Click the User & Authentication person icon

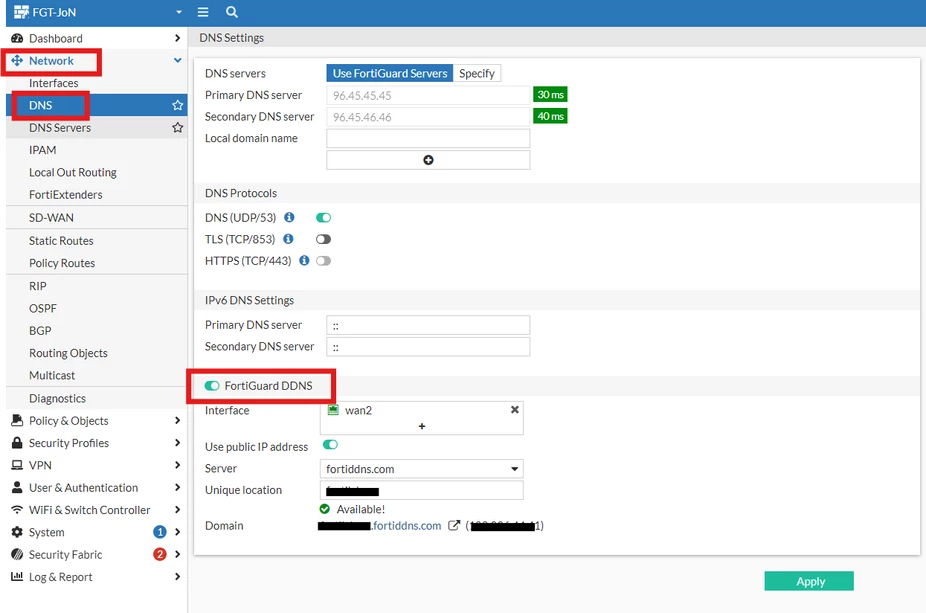[x=17, y=488]
